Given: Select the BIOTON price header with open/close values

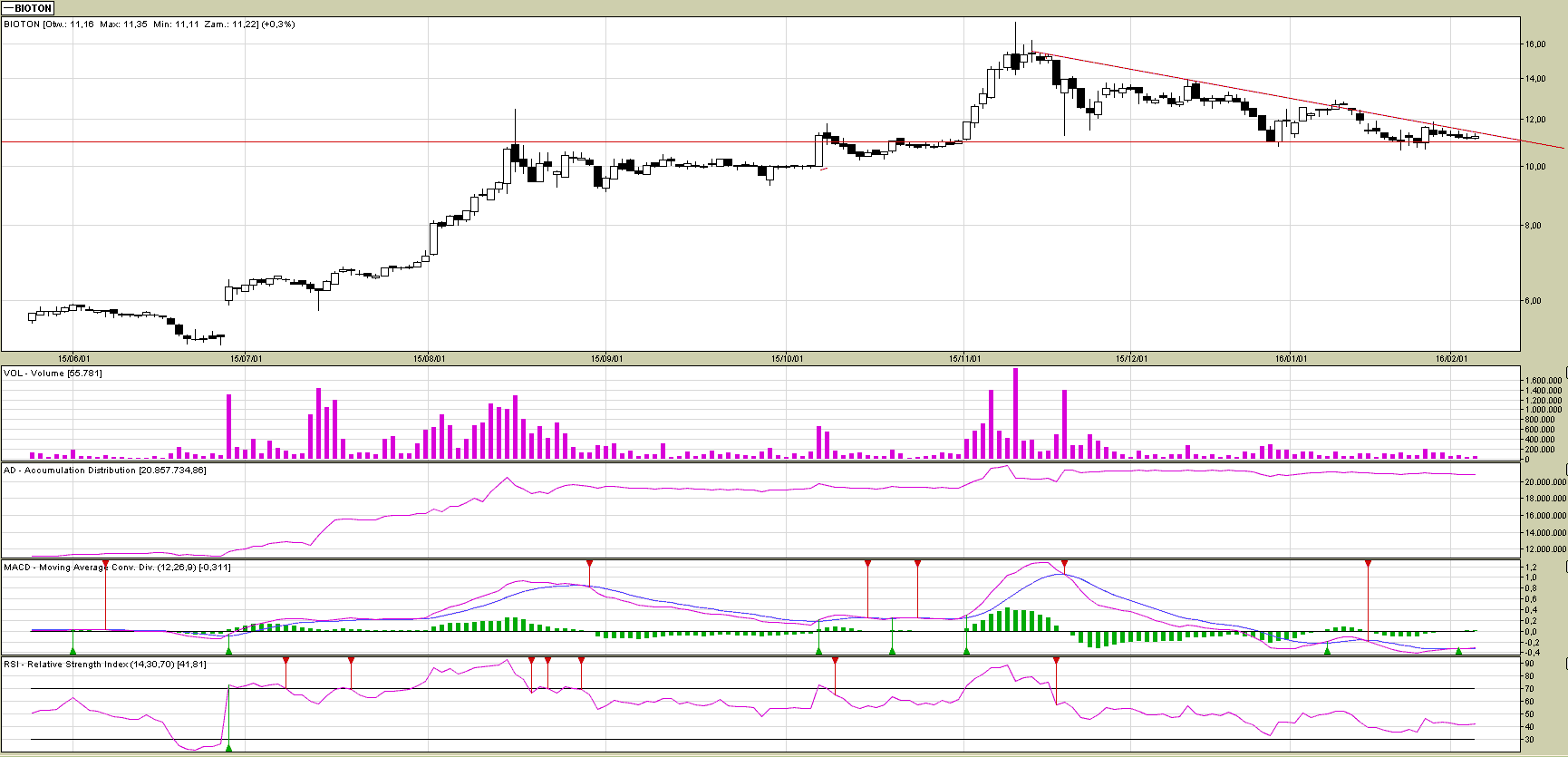Looking at the screenshot, I should [150, 24].
